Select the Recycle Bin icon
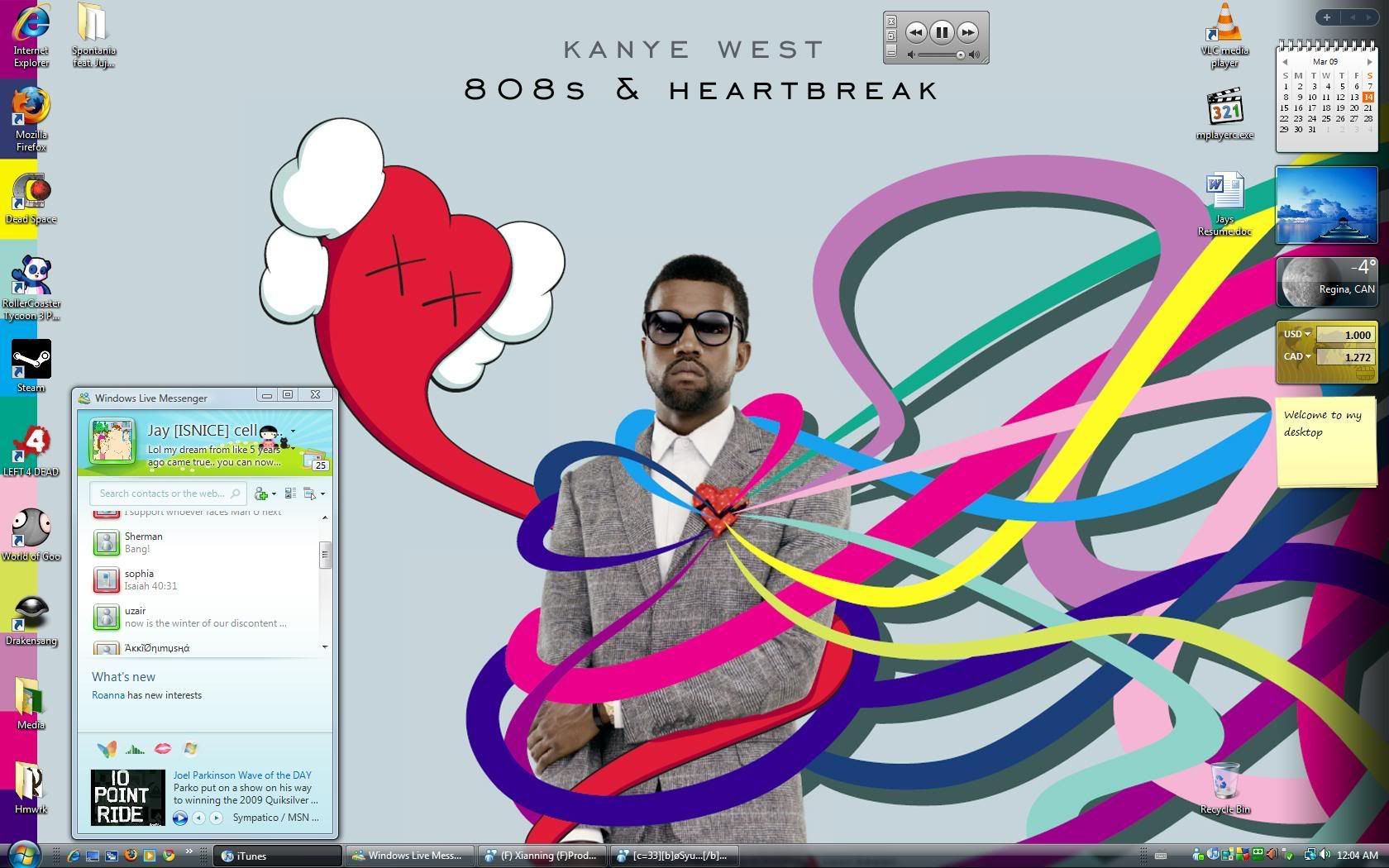The width and height of the screenshot is (1389, 868). tap(1224, 789)
